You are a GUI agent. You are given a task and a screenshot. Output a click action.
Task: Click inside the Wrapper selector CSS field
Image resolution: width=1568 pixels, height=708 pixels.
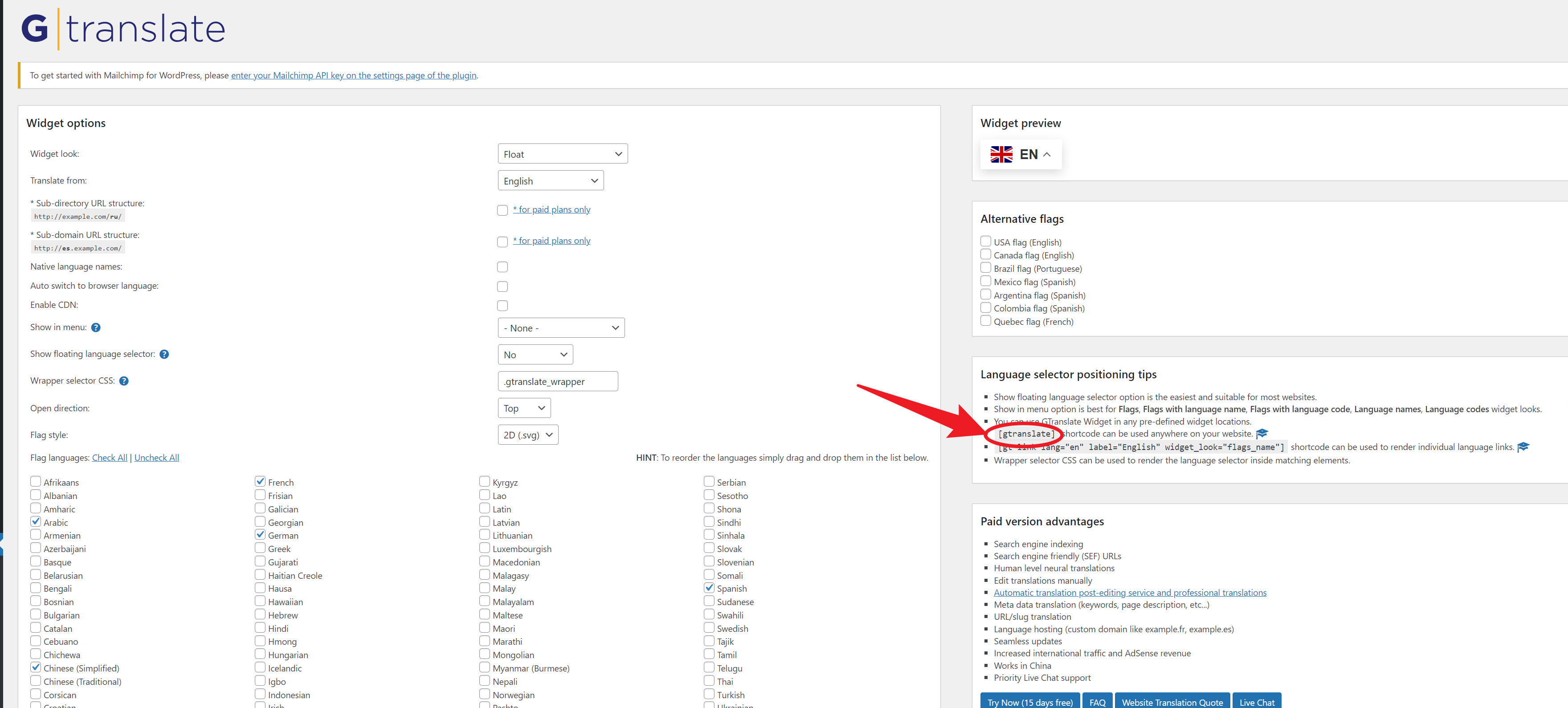point(557,381)
